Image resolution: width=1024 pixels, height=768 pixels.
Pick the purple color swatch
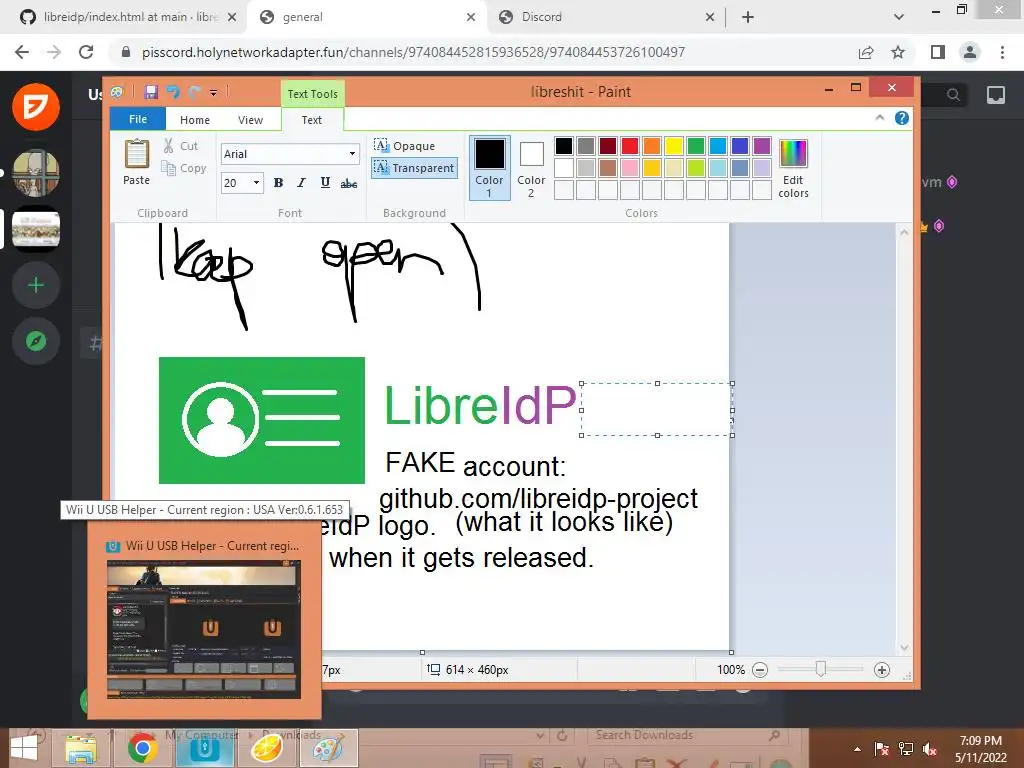(x=761, y=146)
